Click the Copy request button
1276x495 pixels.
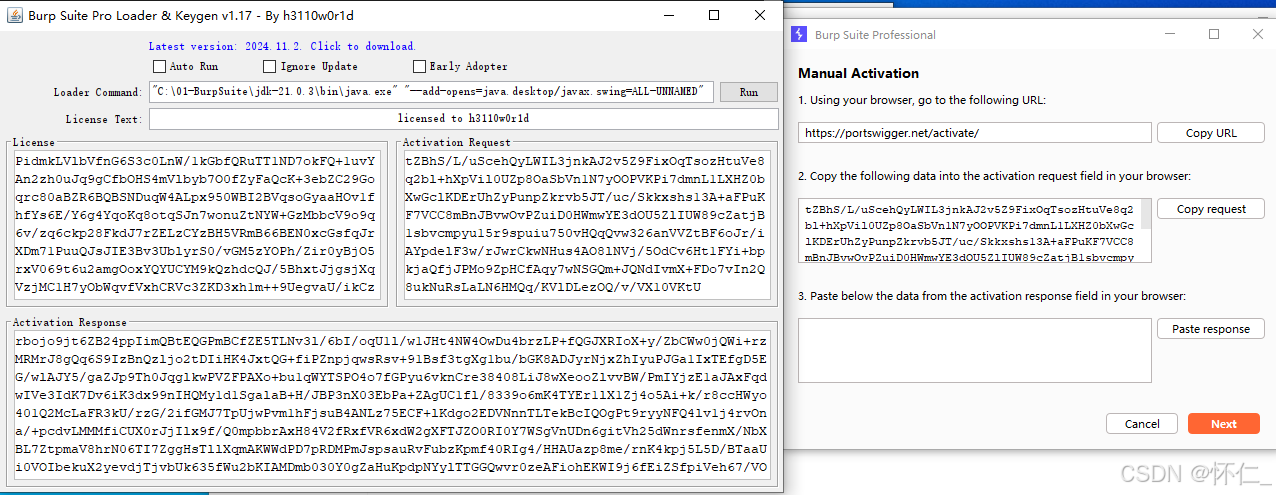[1211, 209]
